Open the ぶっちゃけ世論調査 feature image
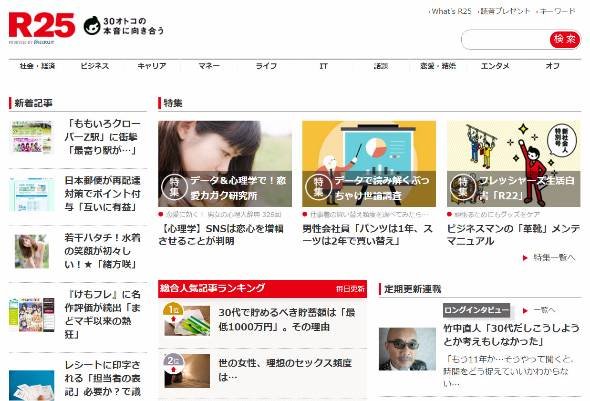The height and width of the screenshot is (401, 590). point(369,164)
